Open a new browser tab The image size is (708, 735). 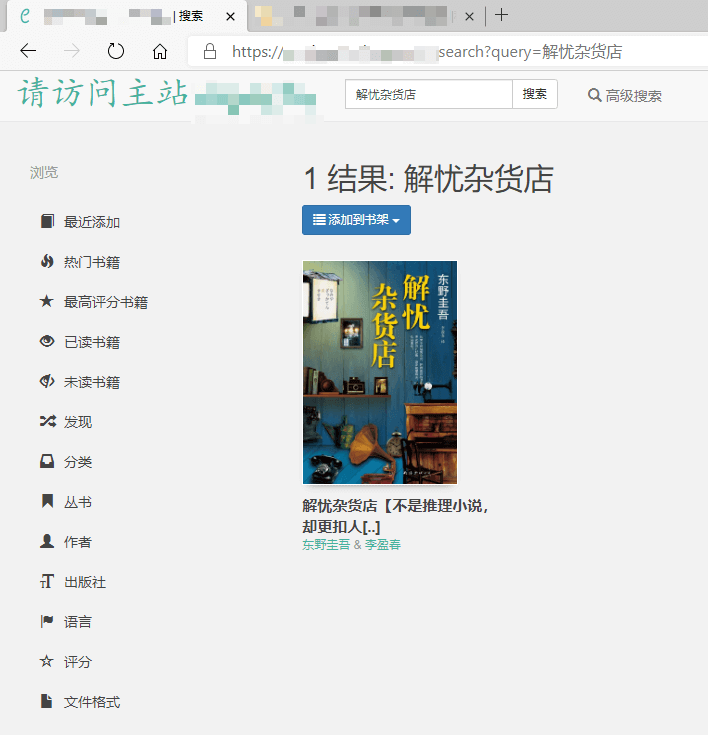(x=501, y=15)
